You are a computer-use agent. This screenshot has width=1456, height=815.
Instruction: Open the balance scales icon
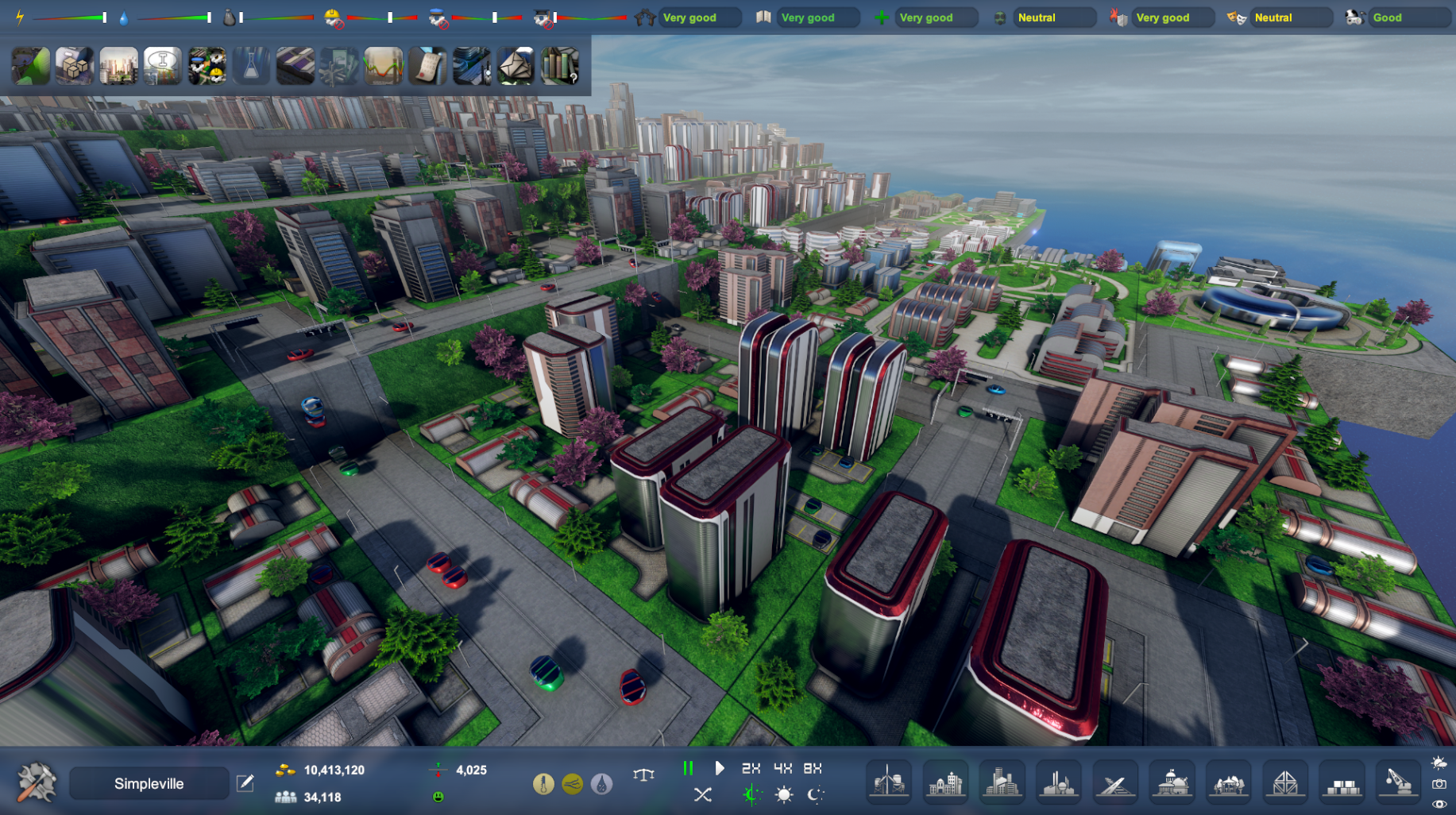[644, 774]
